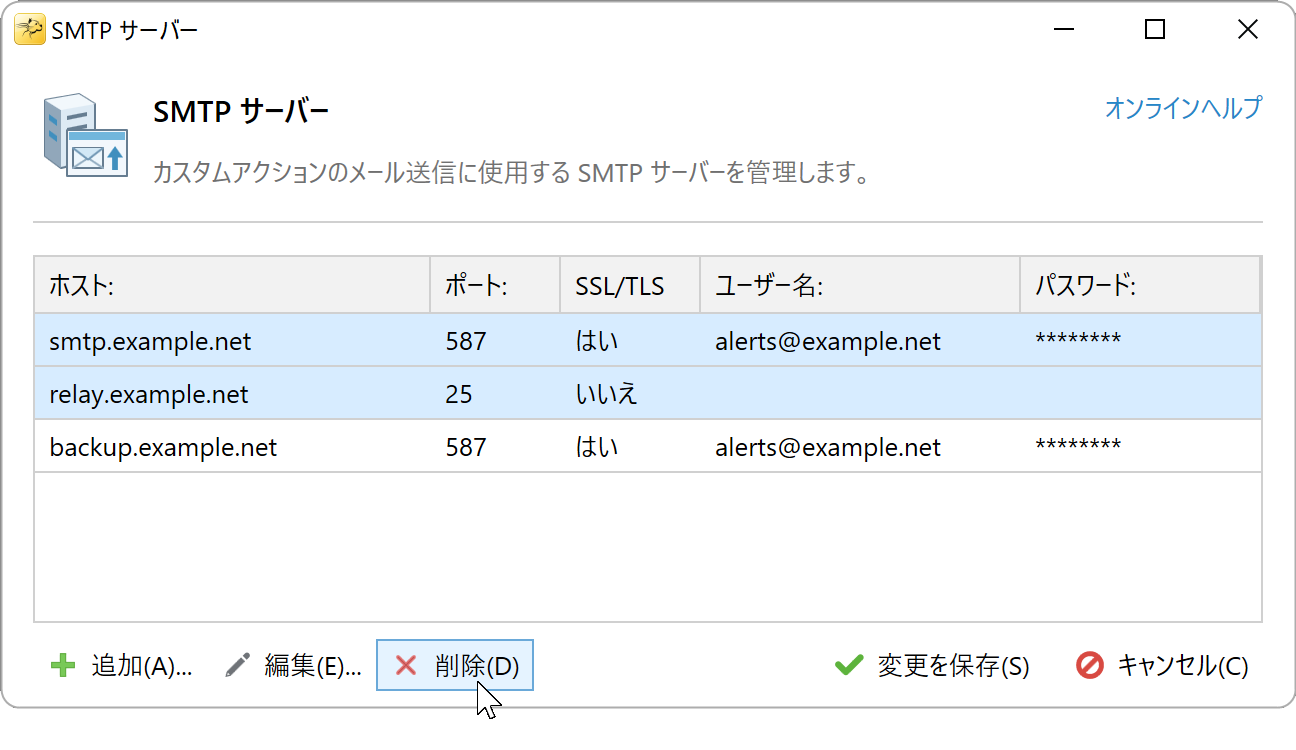Sort by the ホスト: column header
Viewport: 1296px width, 750px height.
click(232, 286)
